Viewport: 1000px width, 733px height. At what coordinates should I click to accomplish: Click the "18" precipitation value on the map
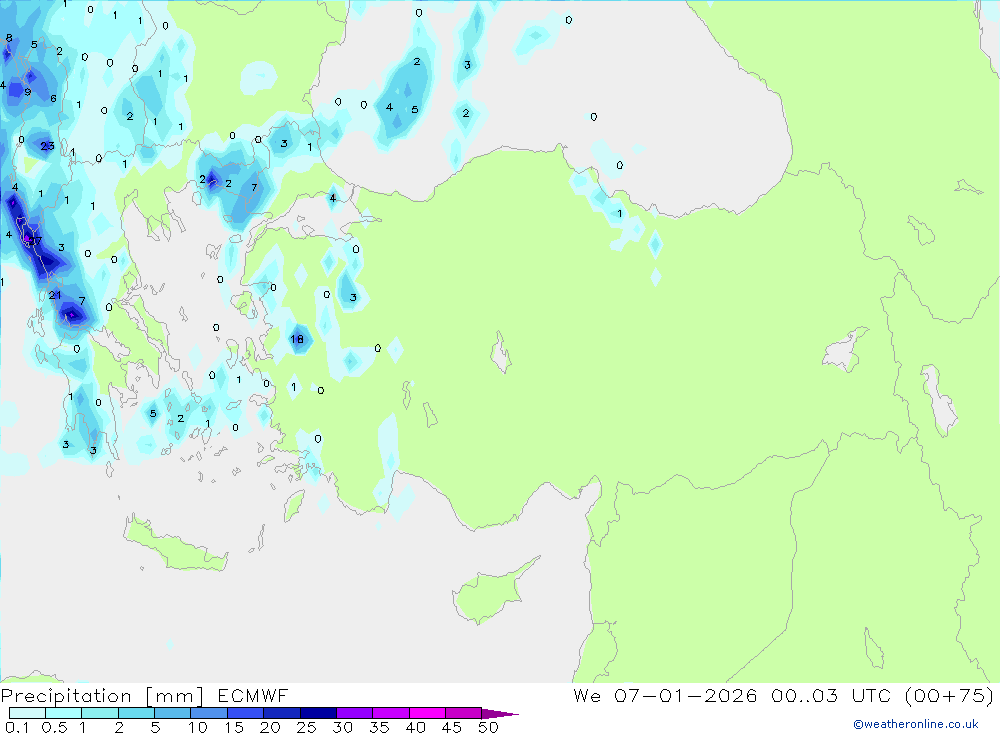pos(297,339)
